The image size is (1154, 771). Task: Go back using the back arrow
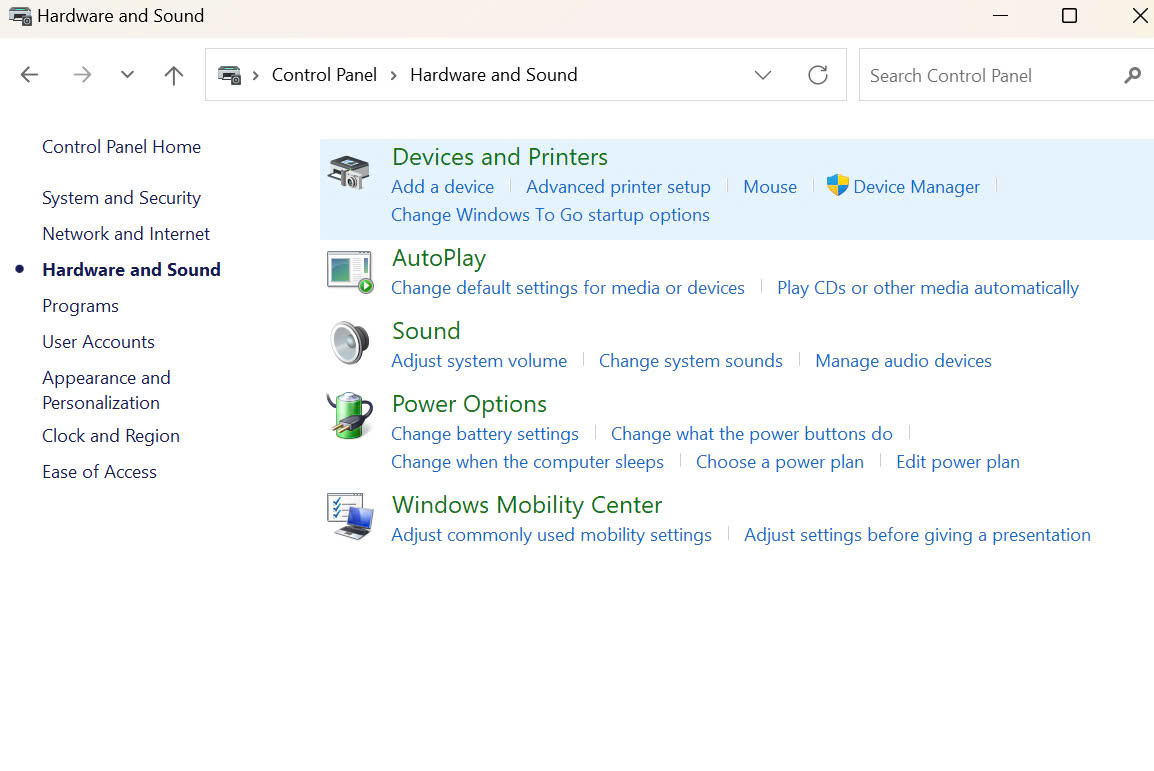pos(29,74)
